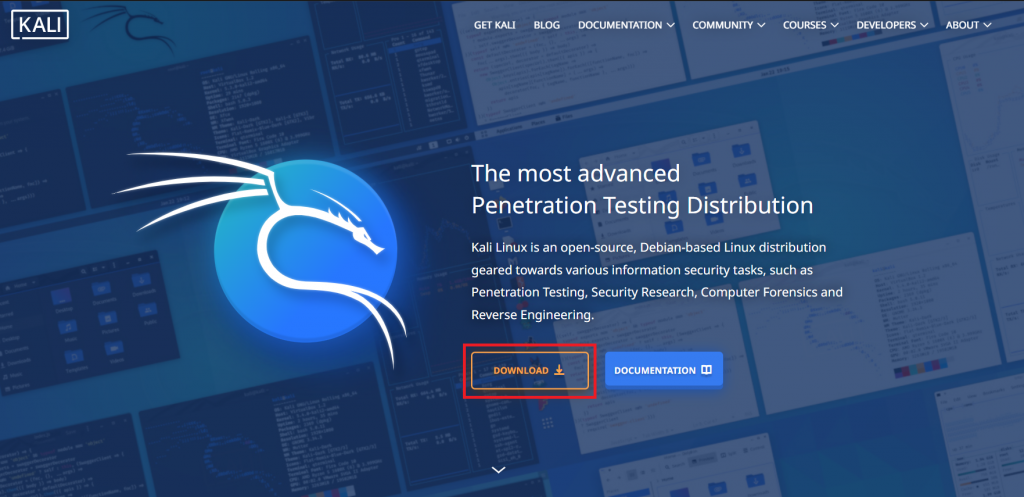Go to the BLOG page

(547, 25)
